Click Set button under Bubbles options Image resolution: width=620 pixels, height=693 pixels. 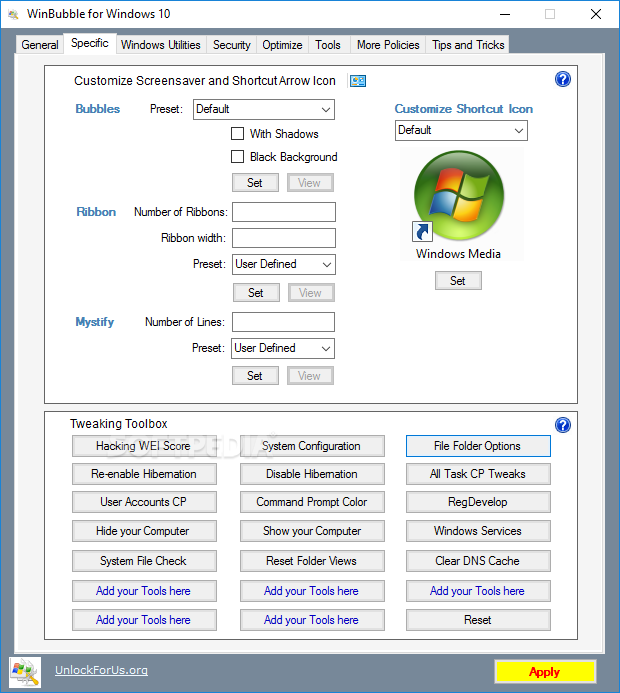tap(255, 183)
